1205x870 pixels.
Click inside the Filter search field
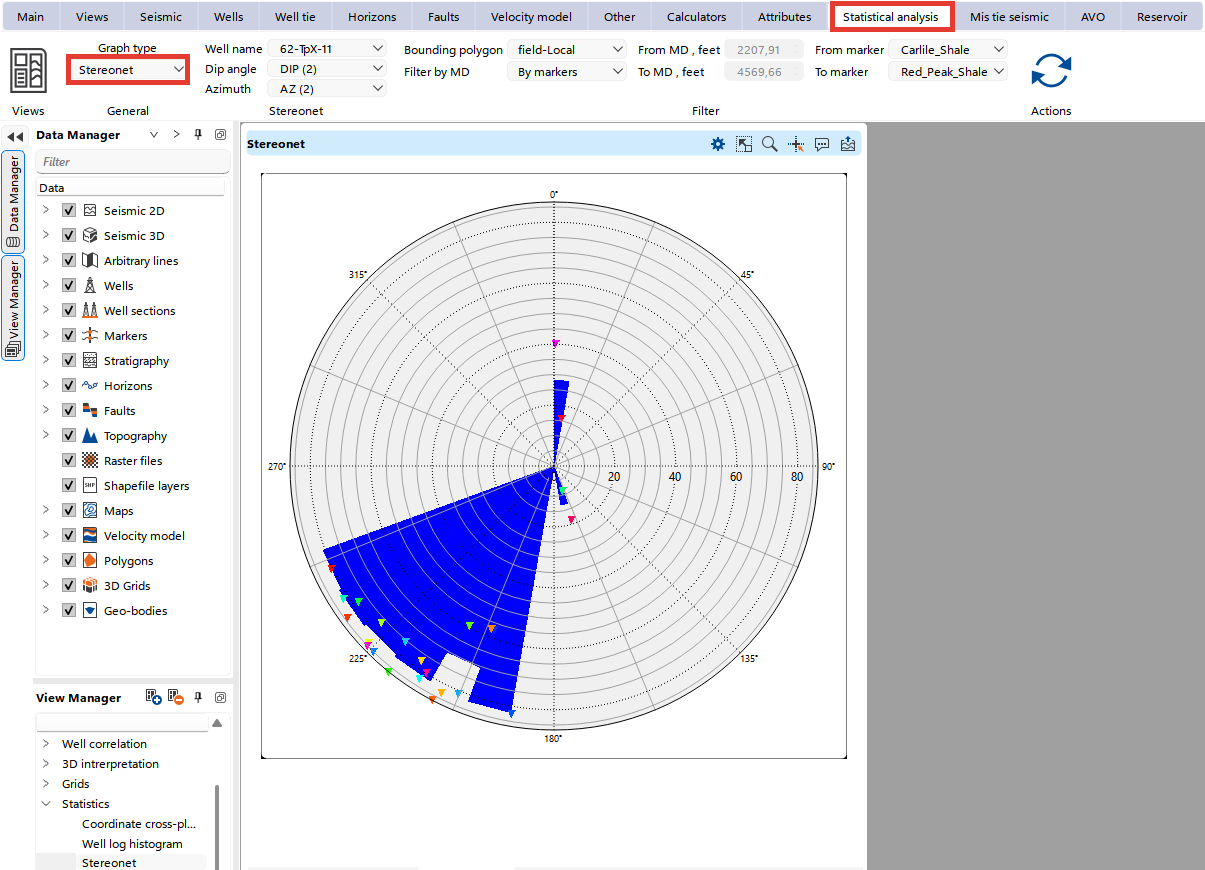132,161
